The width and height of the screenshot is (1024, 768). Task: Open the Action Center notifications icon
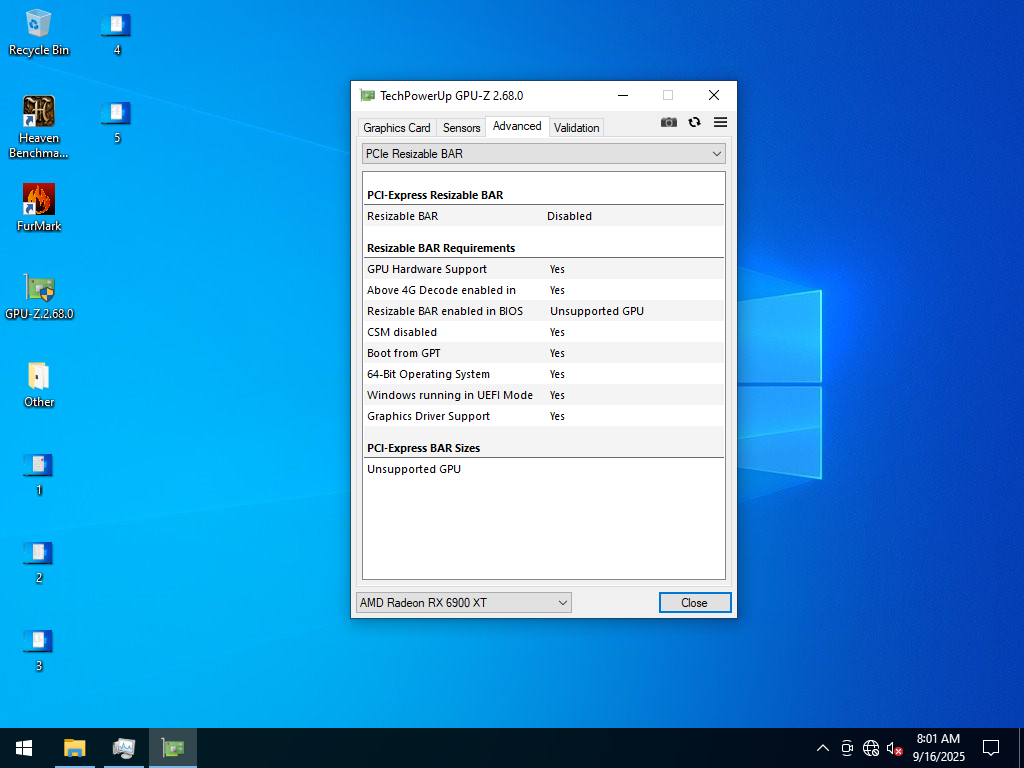pyautogui.click(x=991, y=748)
